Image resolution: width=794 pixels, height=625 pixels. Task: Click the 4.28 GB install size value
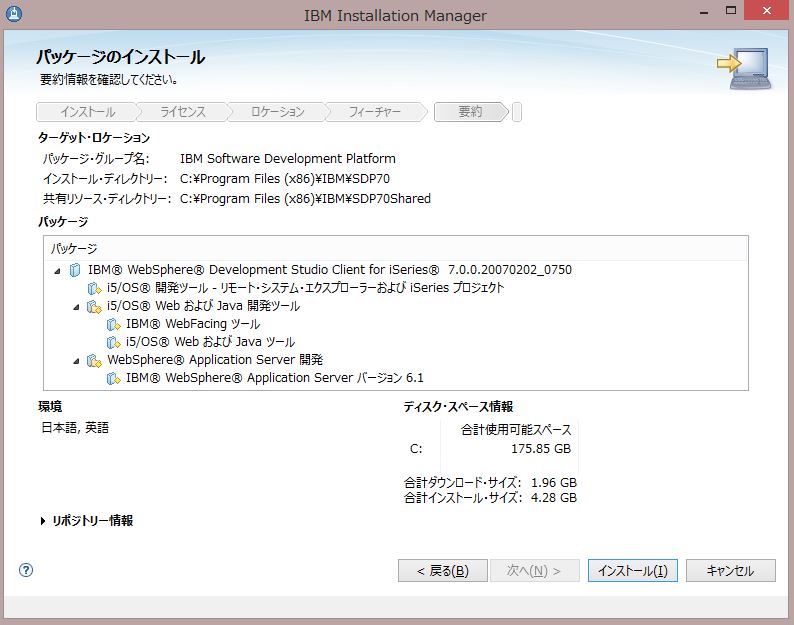(x=553, y=498)
